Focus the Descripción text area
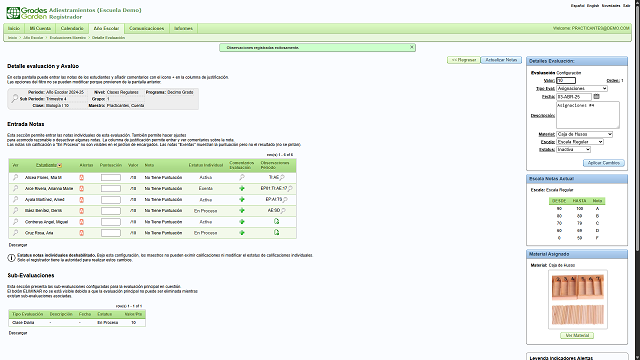 pyautogui.click(x=588, y=115)
